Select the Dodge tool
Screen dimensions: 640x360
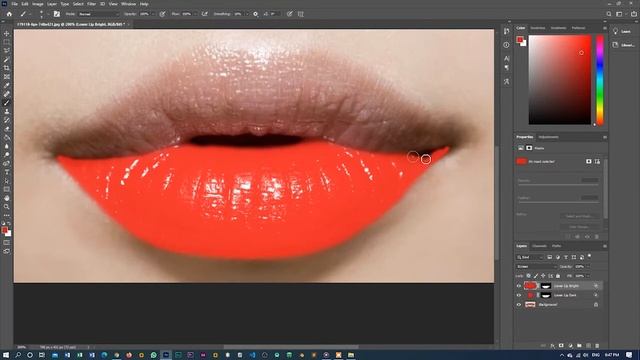tap(7, 155)
